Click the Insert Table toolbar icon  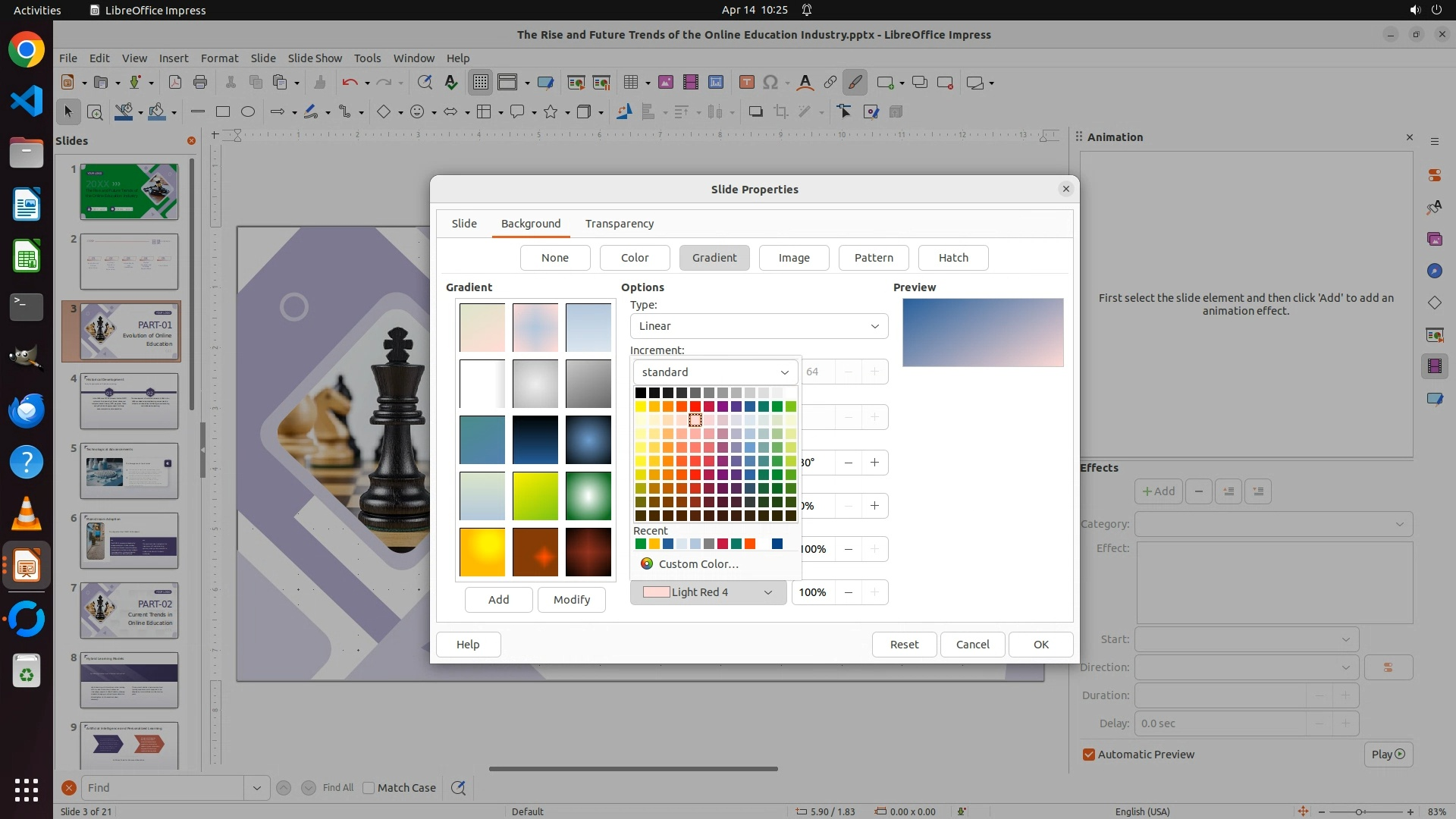pyautogui.click(x=630, y=83)
